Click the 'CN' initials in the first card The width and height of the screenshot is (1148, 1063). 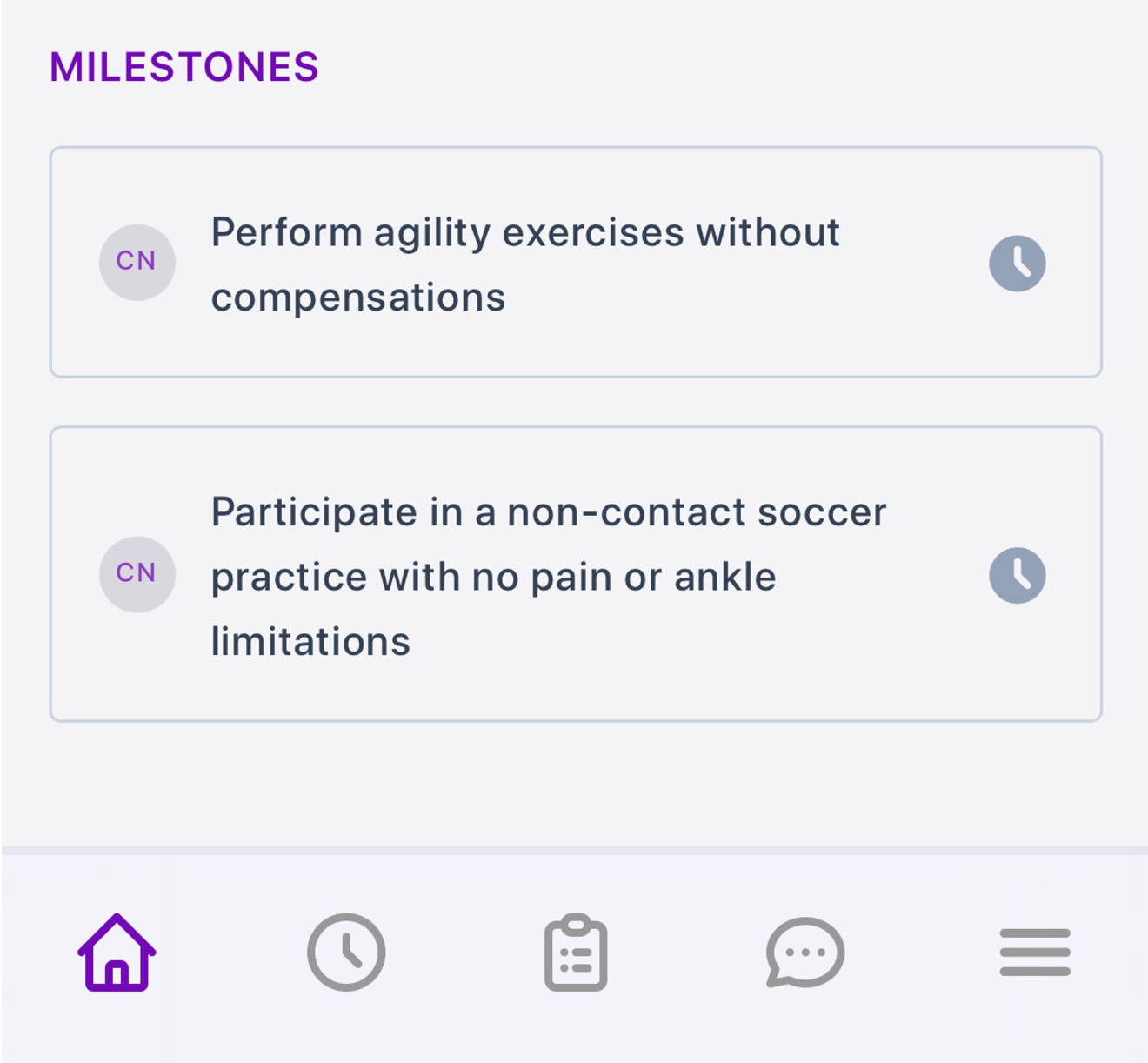coord(137,261)
